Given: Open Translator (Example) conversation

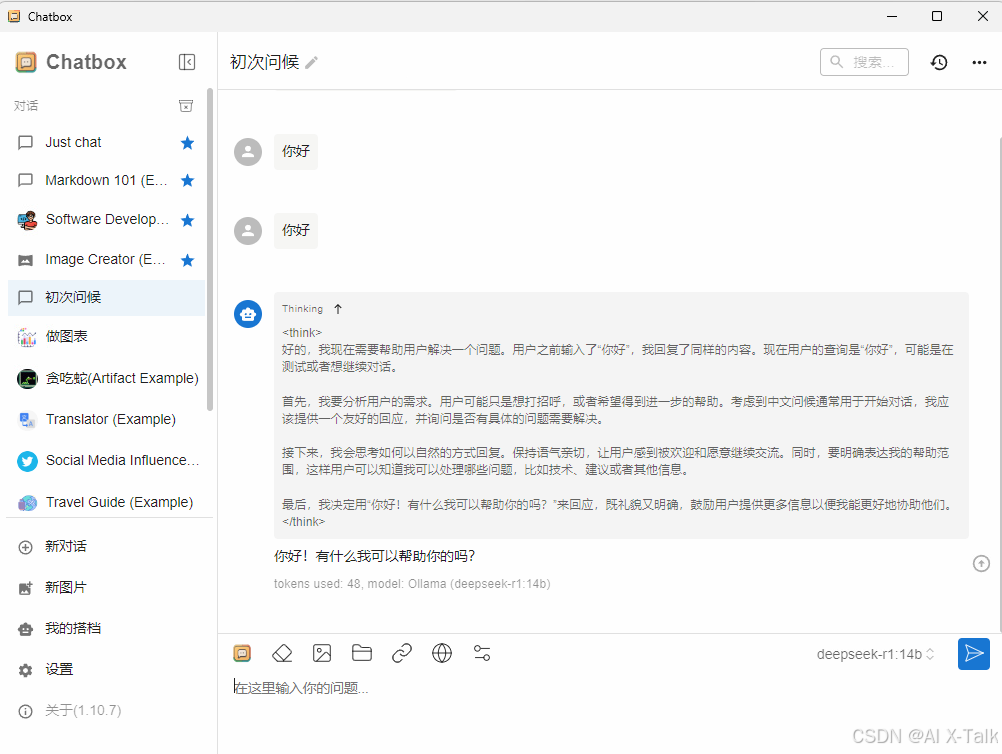Looking at the screenshot, I should (106, 419).
